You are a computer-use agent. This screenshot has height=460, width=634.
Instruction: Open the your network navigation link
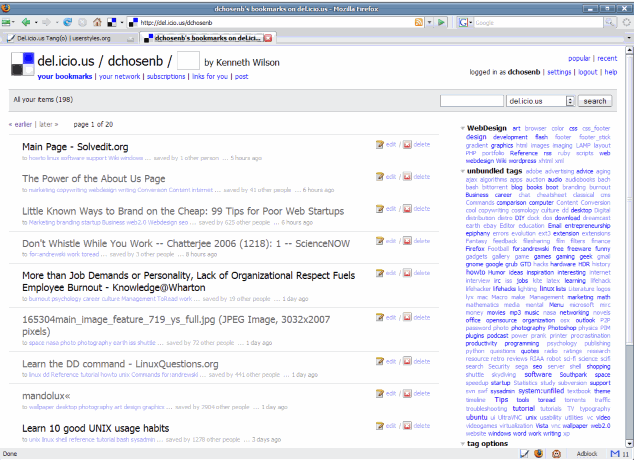click(x=119, y=76)
